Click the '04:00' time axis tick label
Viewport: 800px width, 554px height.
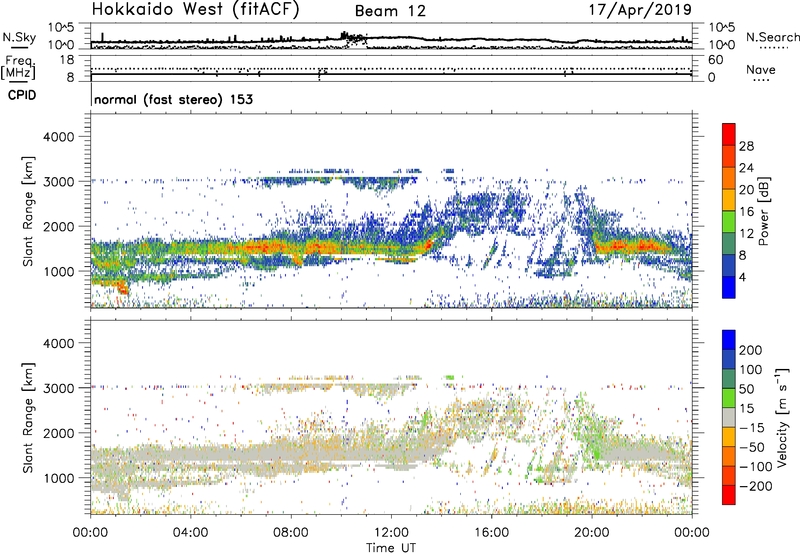pos(190,533)
